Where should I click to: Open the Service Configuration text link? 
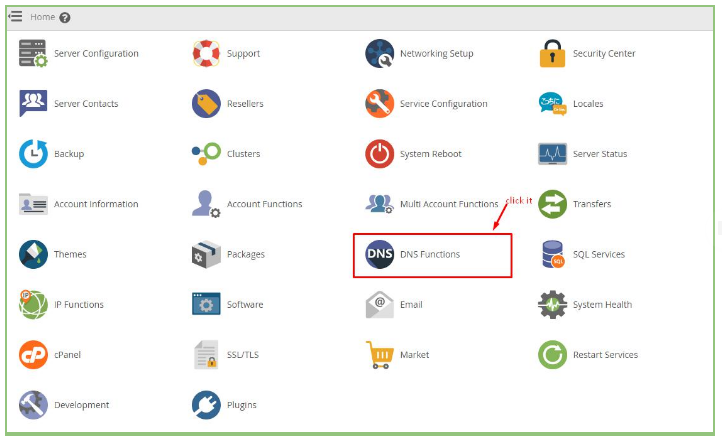pyautogui.click(x=443, y=104)
